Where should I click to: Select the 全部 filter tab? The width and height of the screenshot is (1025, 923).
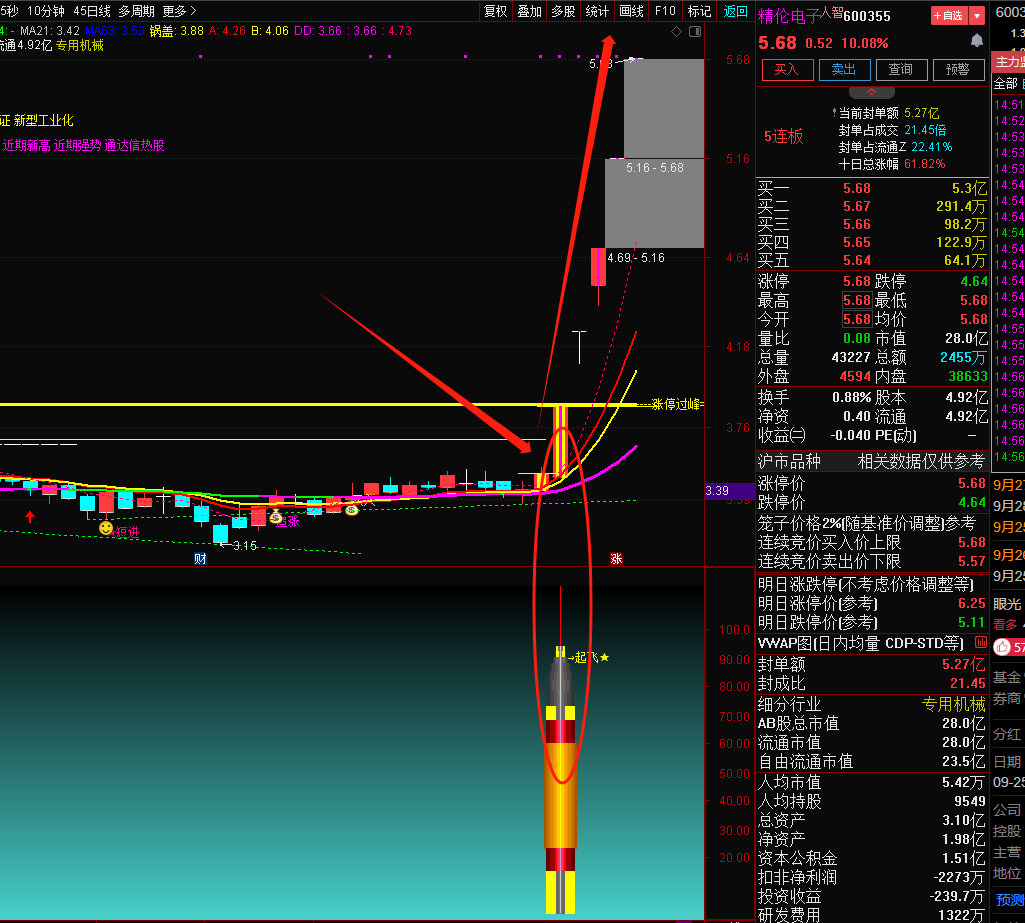pyautogui.click(x=1005, y=83)
